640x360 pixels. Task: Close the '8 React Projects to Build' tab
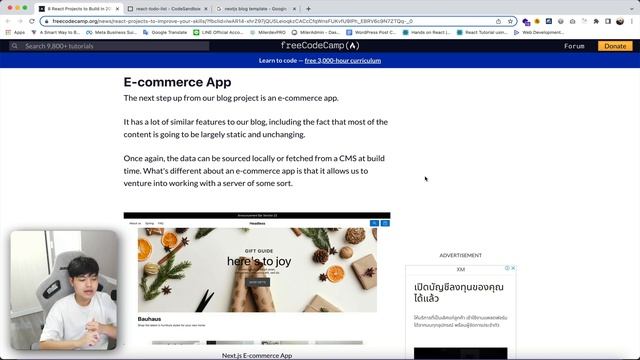[x=118, y=9]
